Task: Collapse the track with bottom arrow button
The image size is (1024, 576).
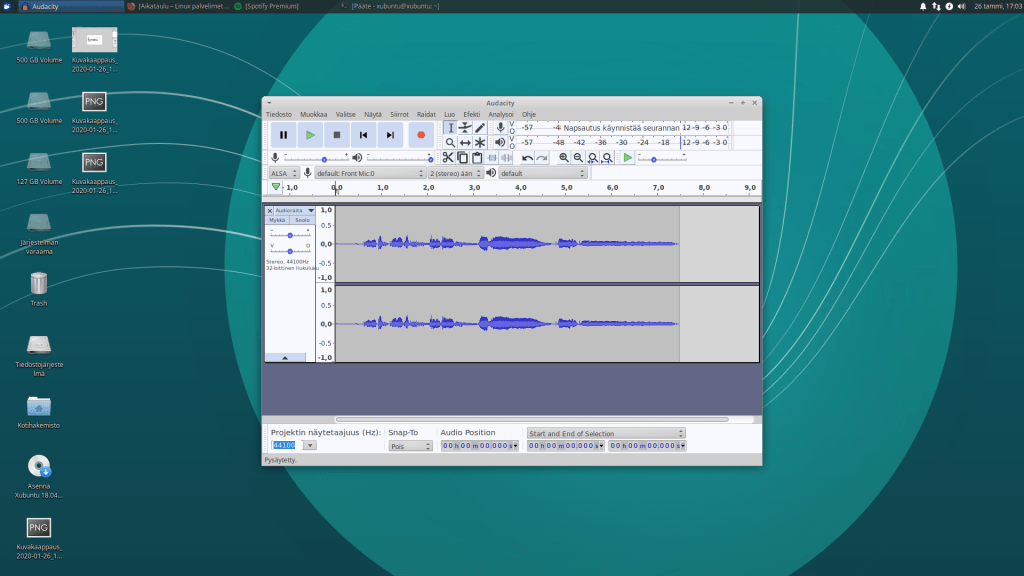Action: tap(285, 357)
